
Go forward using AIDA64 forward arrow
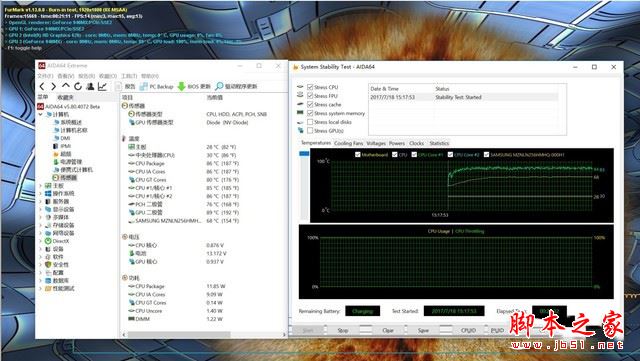pos(53,86)
